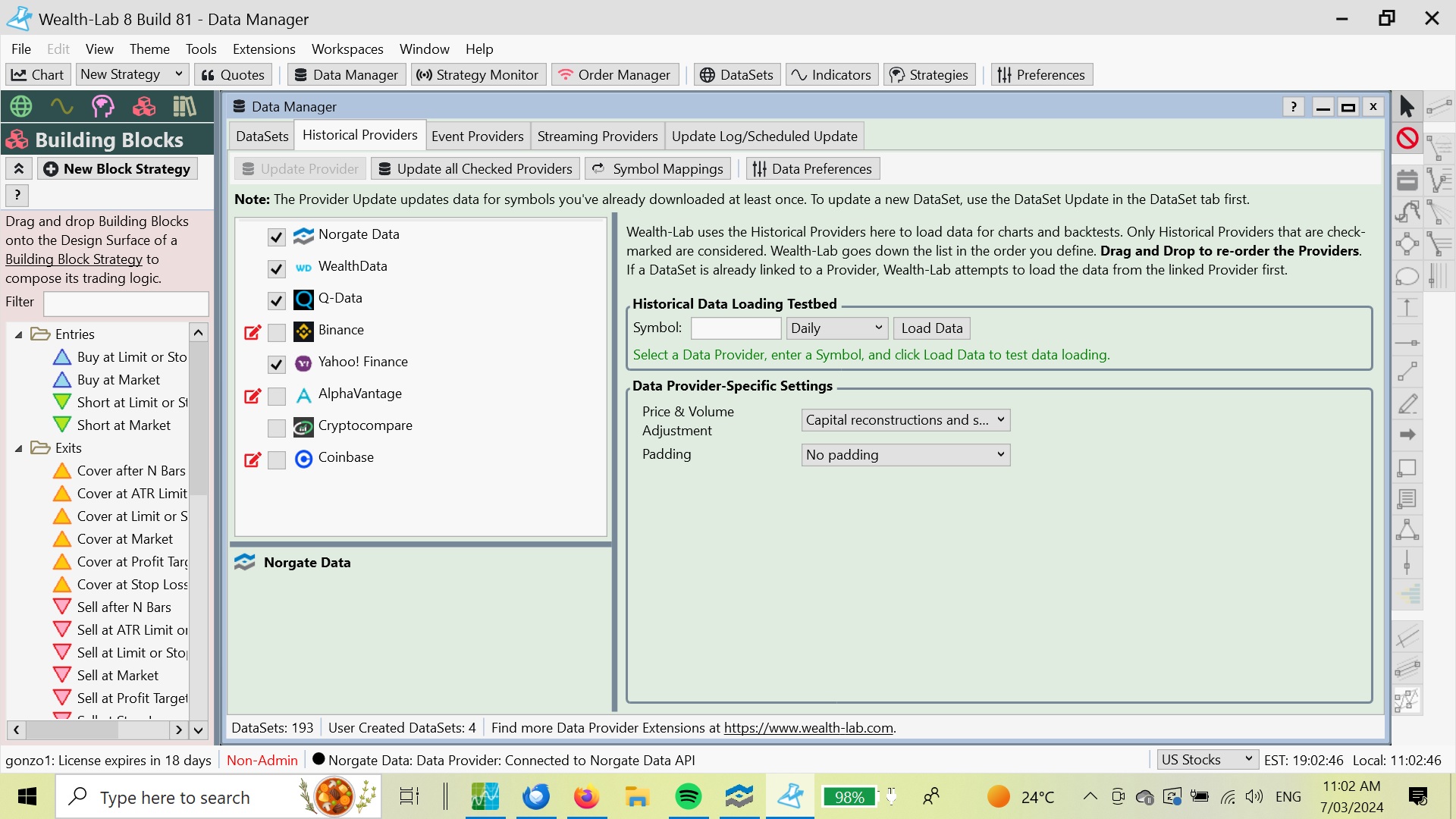
Task: Open the New Strategy dropdown arrow
Action: coord(179,74)
